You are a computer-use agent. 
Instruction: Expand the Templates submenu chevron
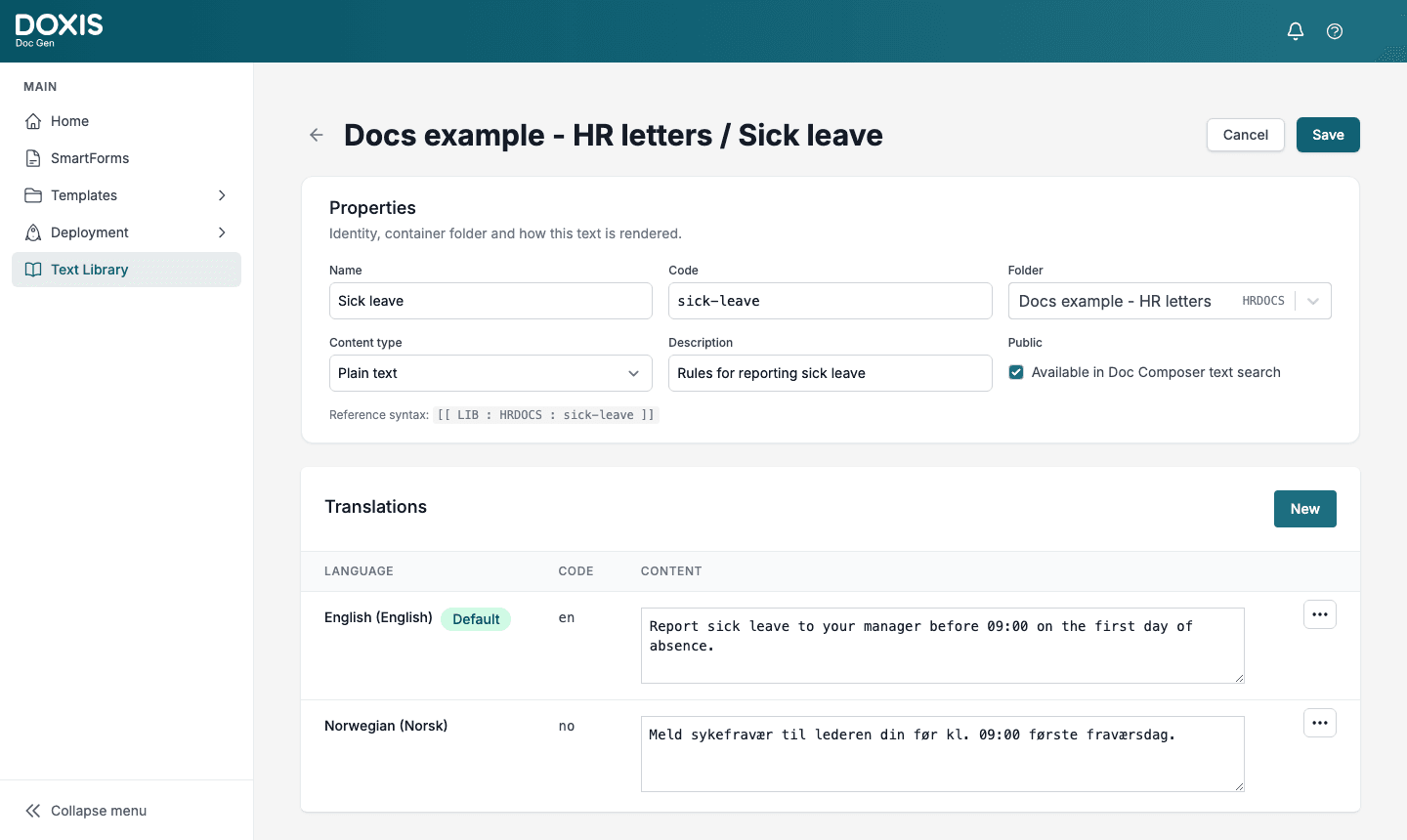[x=222, y=195]
